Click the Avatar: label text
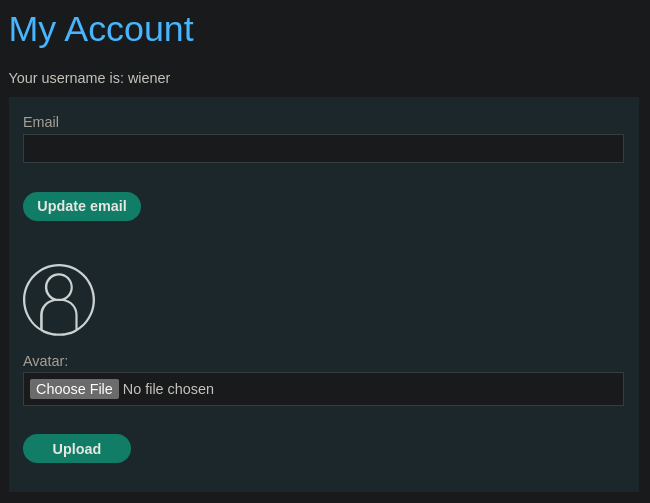Image resolution: width=650 pixels, height=503 pixels. tap(45, 361)
